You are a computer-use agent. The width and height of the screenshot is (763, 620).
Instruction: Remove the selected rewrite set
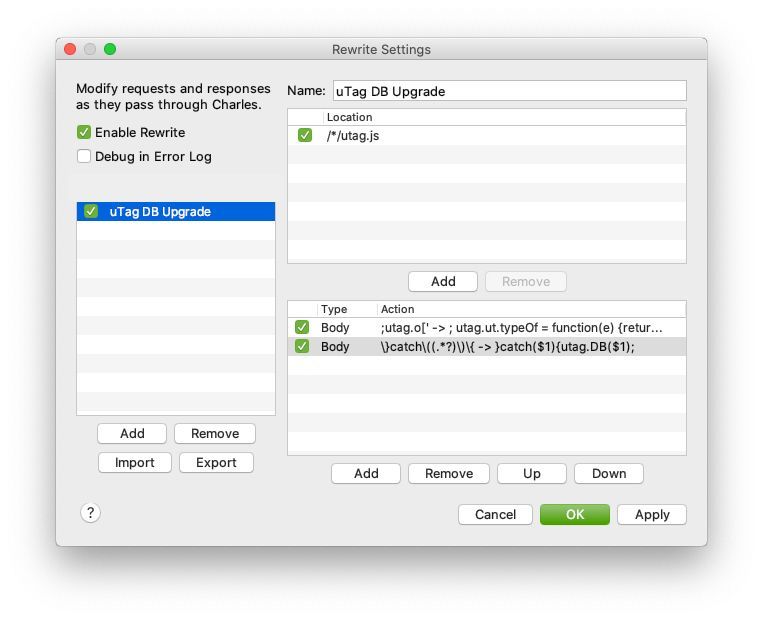pos(215,433)
